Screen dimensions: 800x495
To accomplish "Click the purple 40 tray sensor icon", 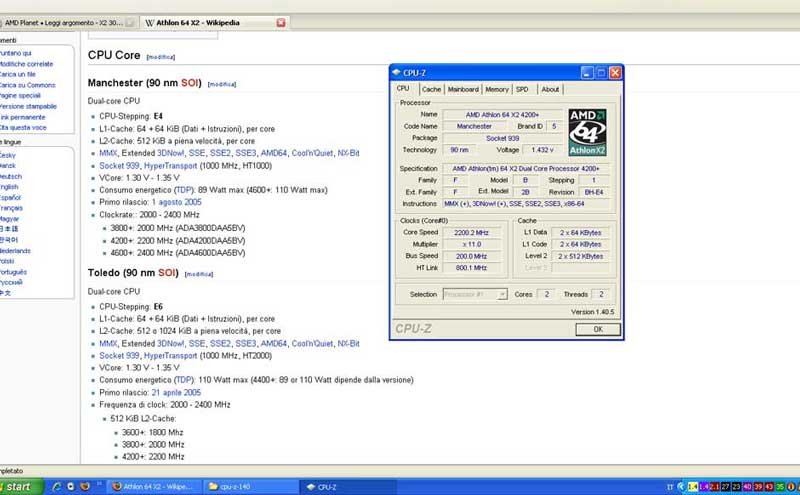I will tap(747, 487).
